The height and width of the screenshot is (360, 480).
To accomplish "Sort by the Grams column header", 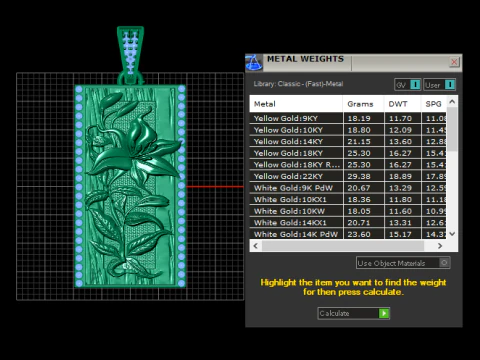I will tap(363, 104).
